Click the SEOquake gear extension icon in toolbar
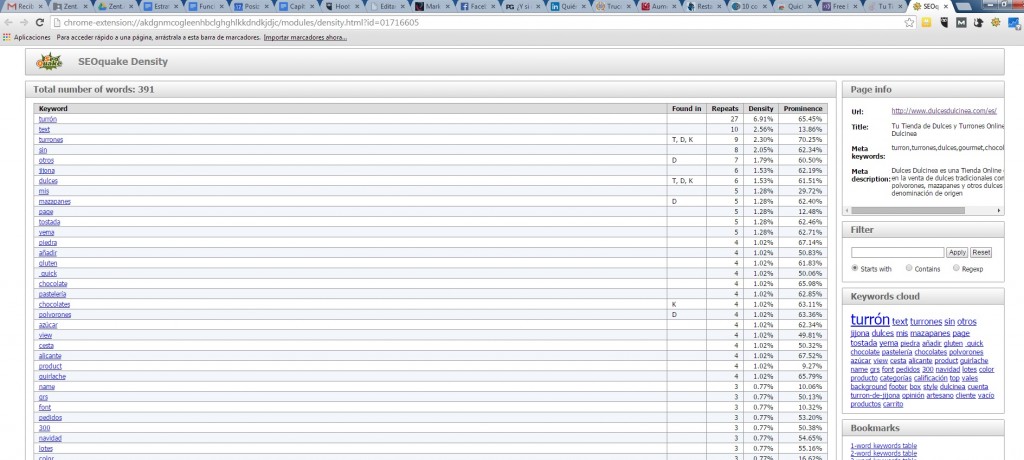1024x460 pixels. [996, 22]
